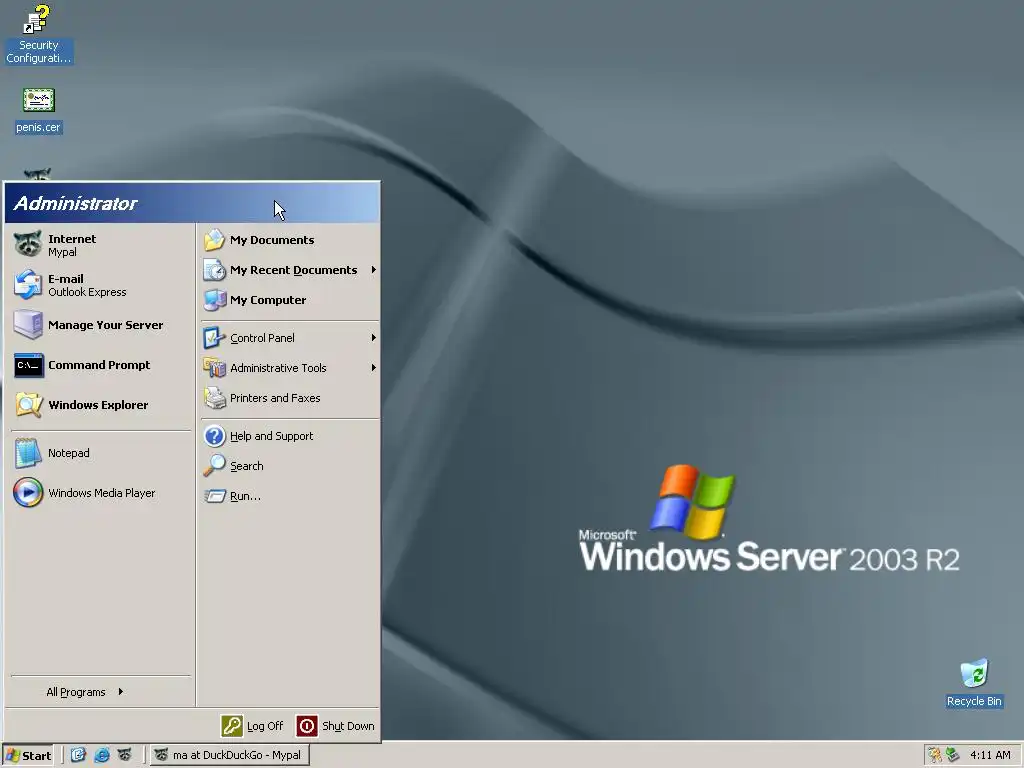Click the Administrator user name header
Viewport: 1024px width, 768px height.
(x=75, y=203)
